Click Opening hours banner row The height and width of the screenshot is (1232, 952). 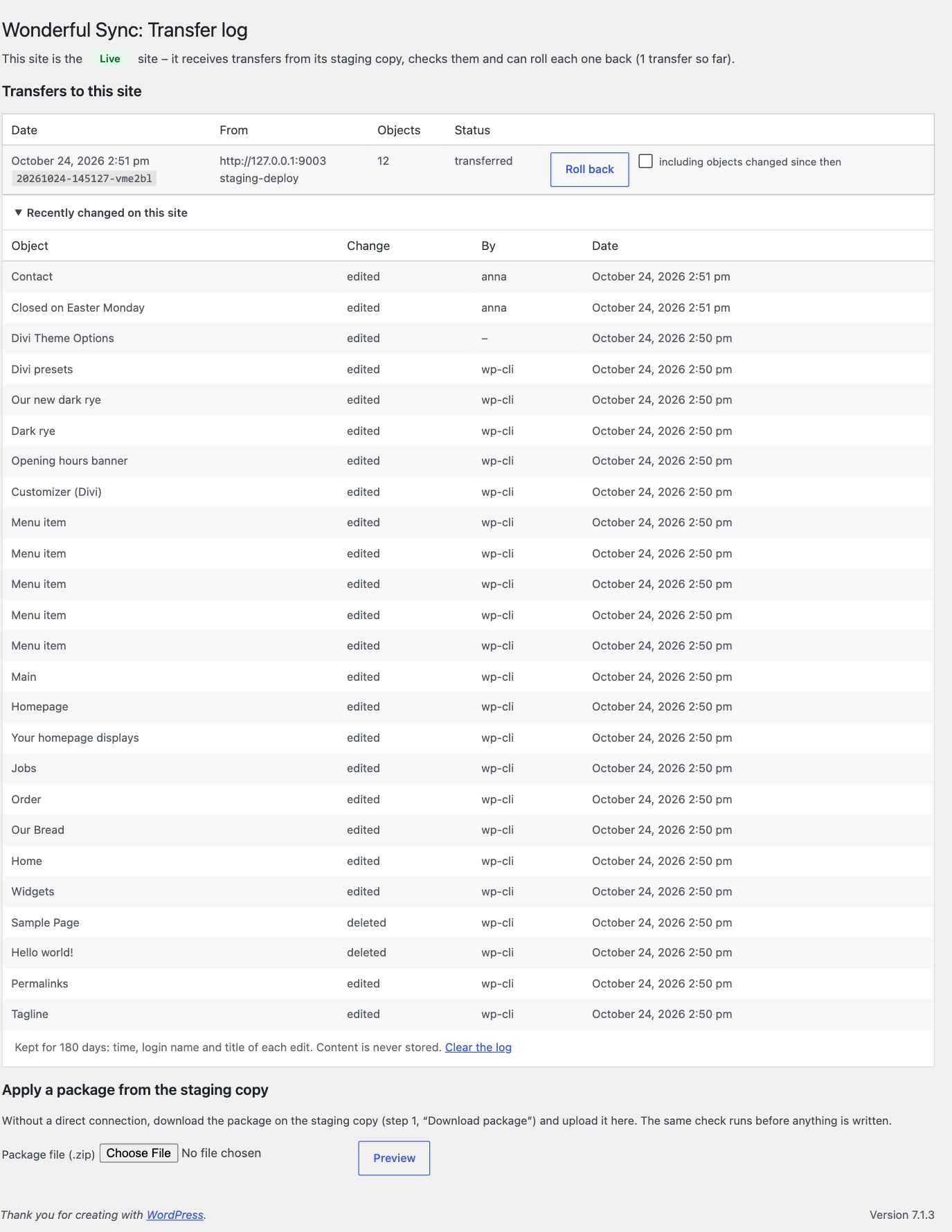pos(468,461)
